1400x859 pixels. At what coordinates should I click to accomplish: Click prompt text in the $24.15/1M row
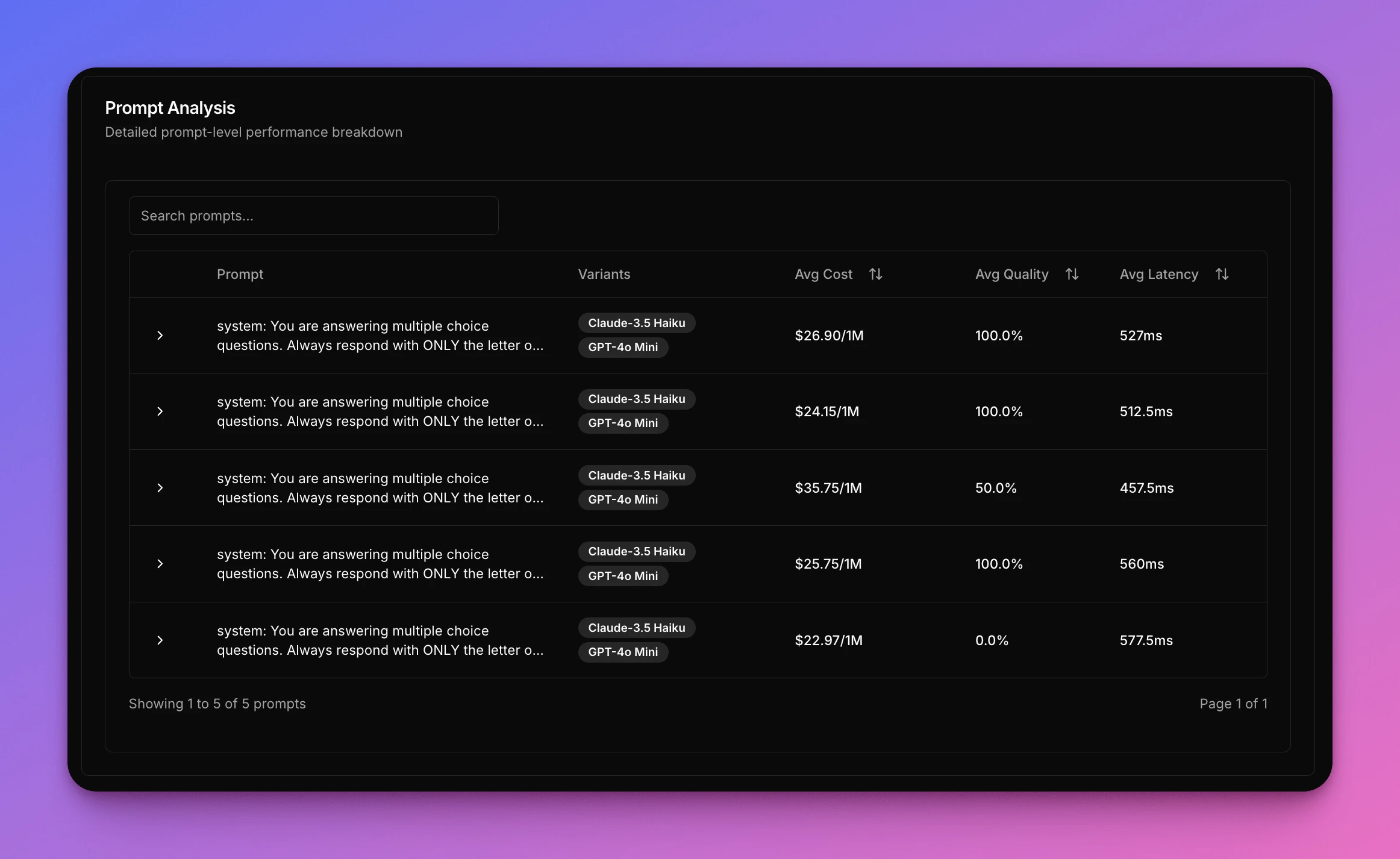[x=380, y=411]
